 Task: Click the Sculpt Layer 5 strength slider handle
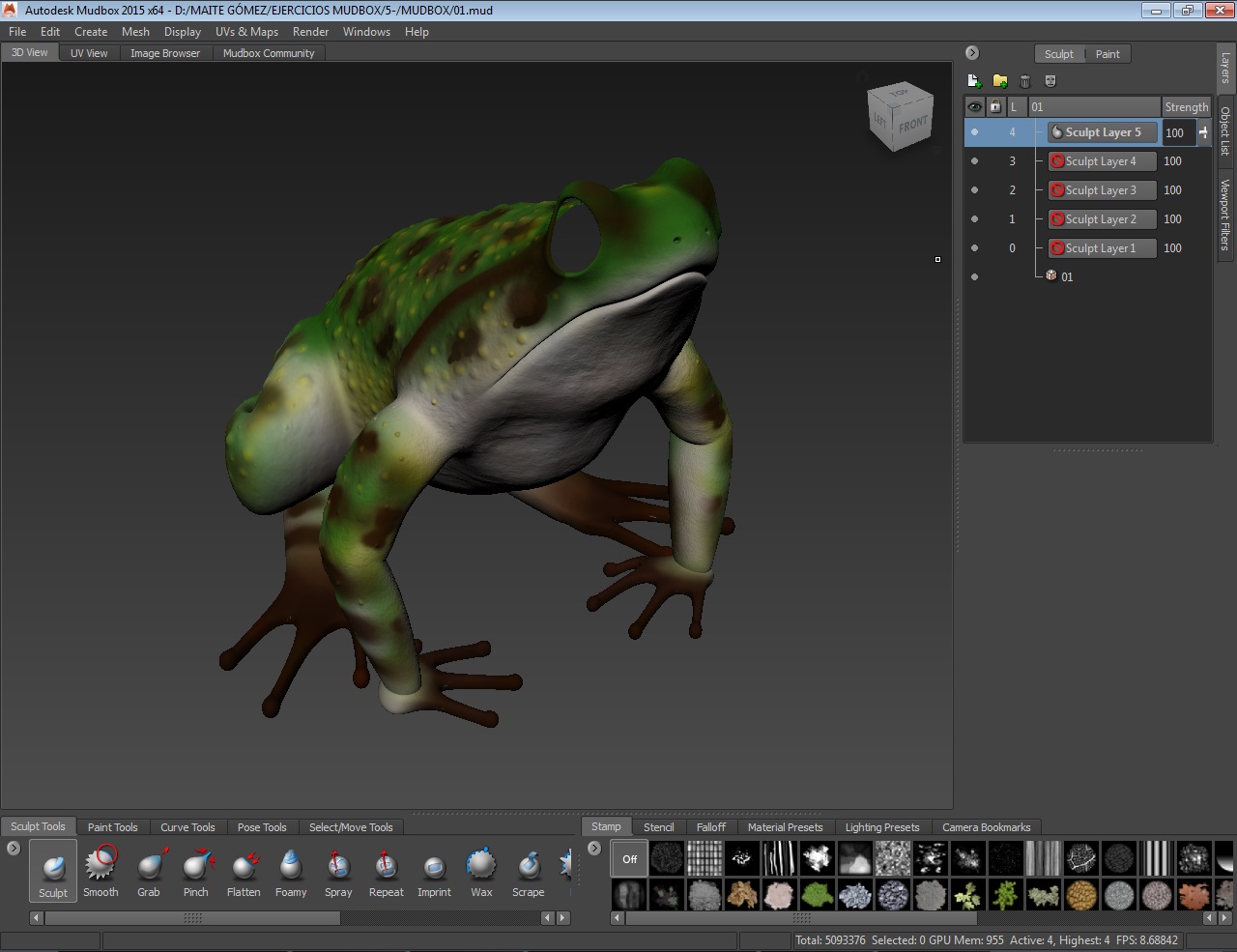[x=1203, y=132]
